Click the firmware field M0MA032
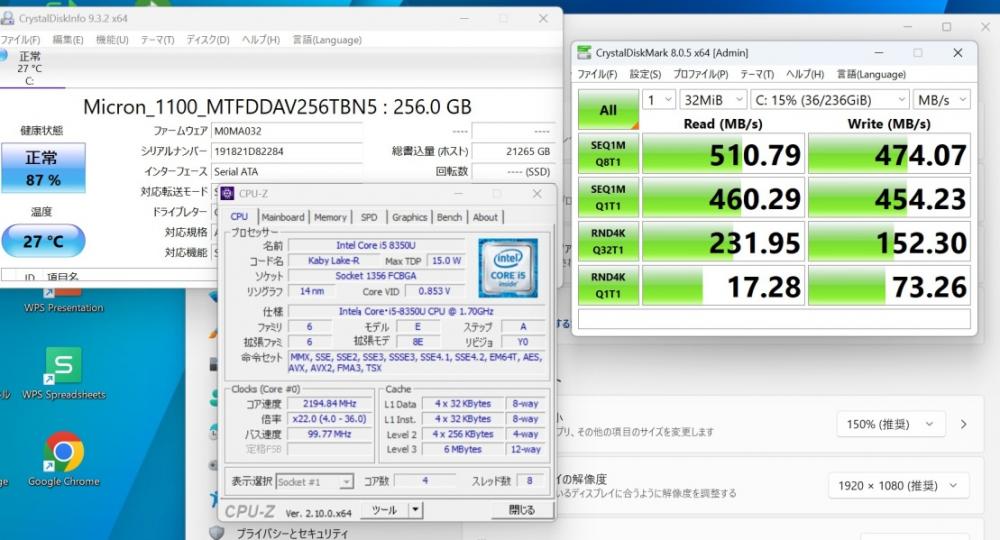Viewport: 1000px width, 540px height. coord(287,131)
